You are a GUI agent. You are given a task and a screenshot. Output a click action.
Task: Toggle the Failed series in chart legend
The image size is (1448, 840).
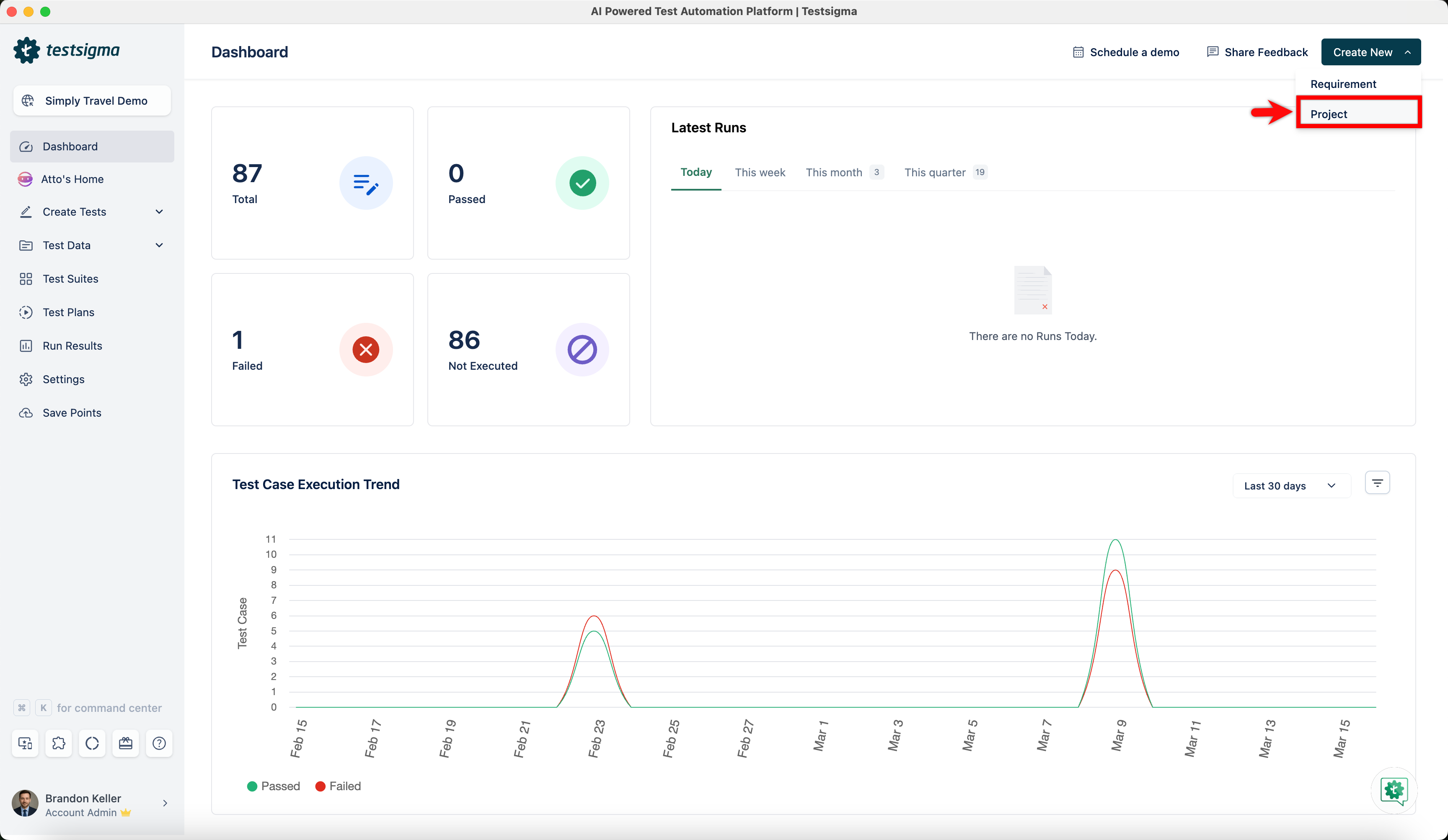[338, 786]
